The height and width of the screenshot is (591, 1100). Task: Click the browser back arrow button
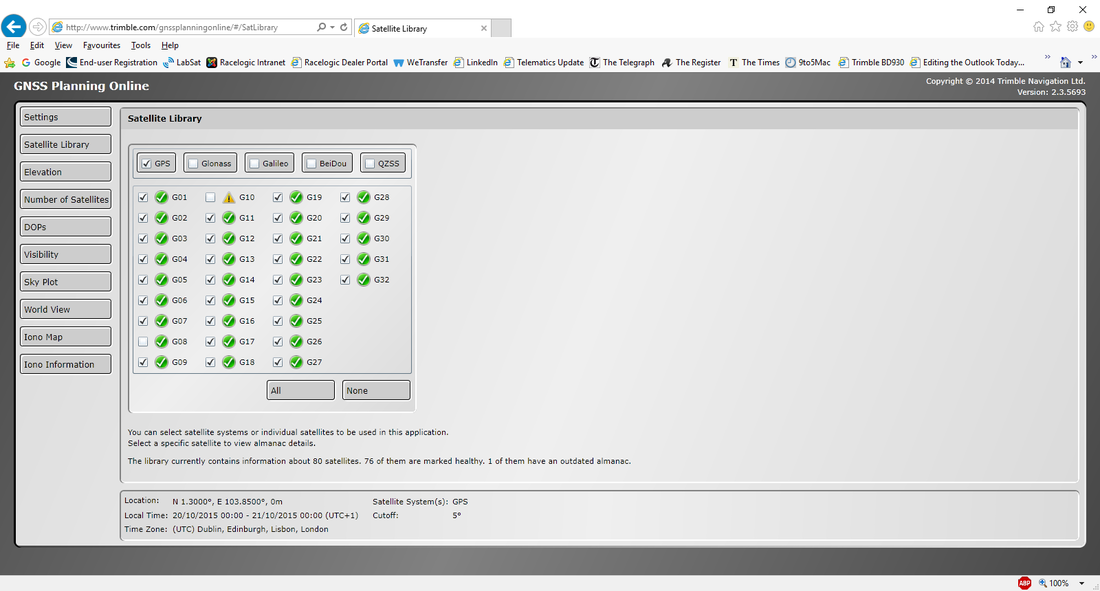14,27
